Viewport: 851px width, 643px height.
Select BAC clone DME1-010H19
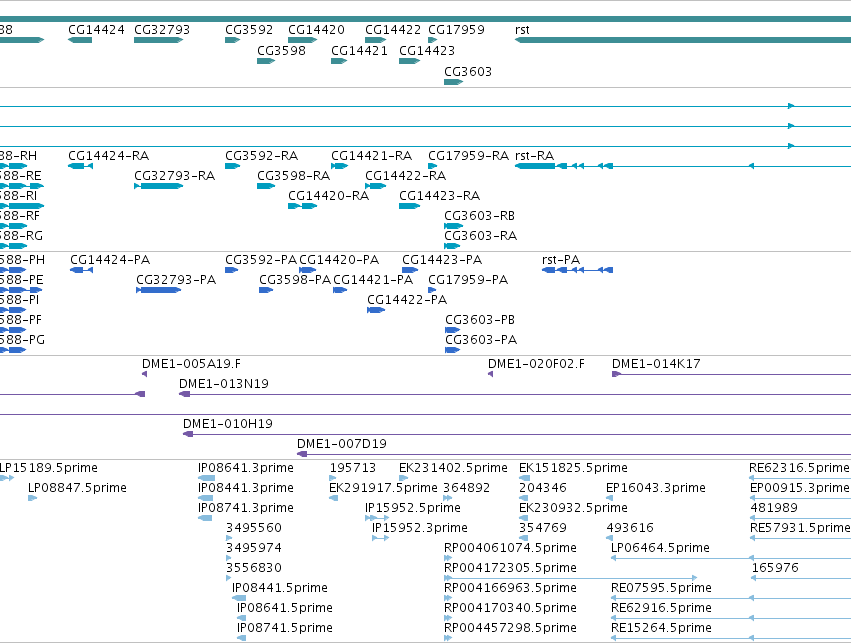[228, 424]
